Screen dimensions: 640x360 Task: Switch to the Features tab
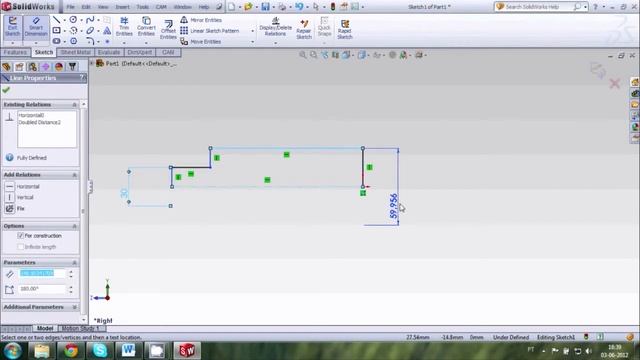(16, 52)
